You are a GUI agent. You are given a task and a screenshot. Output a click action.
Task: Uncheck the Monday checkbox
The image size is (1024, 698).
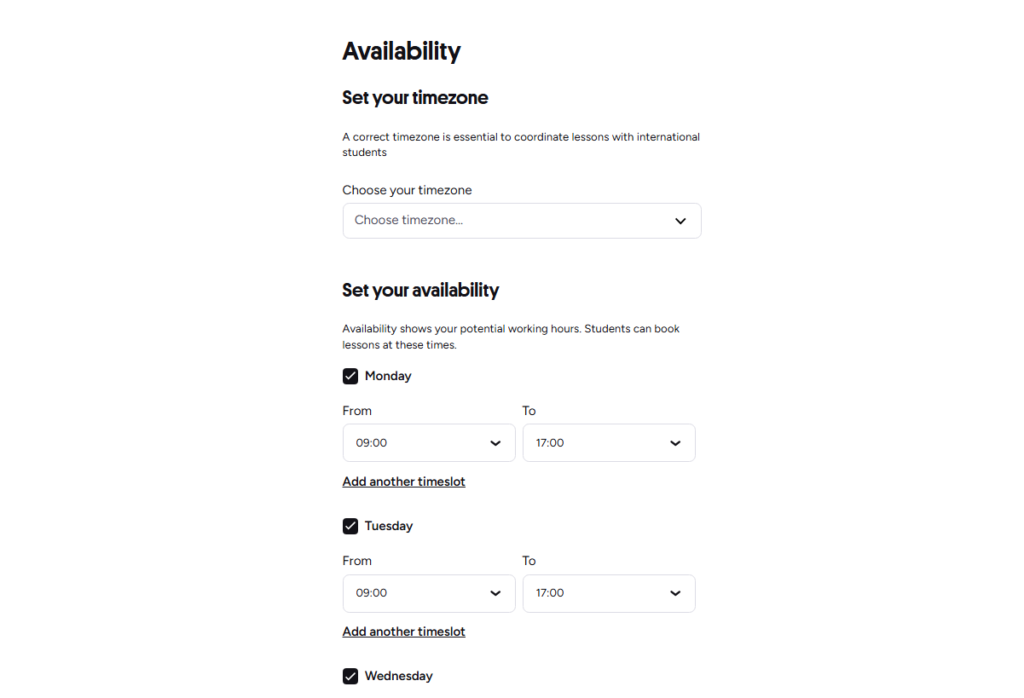(x=350, y=376)
